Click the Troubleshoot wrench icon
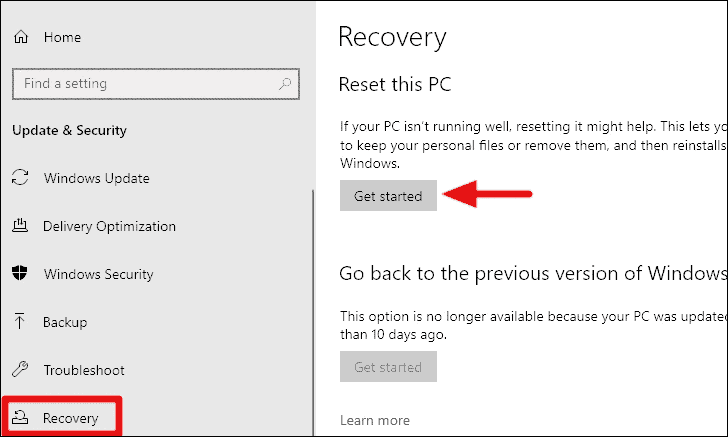The height and width of the screenshot is (437, 728). (20, 369)
